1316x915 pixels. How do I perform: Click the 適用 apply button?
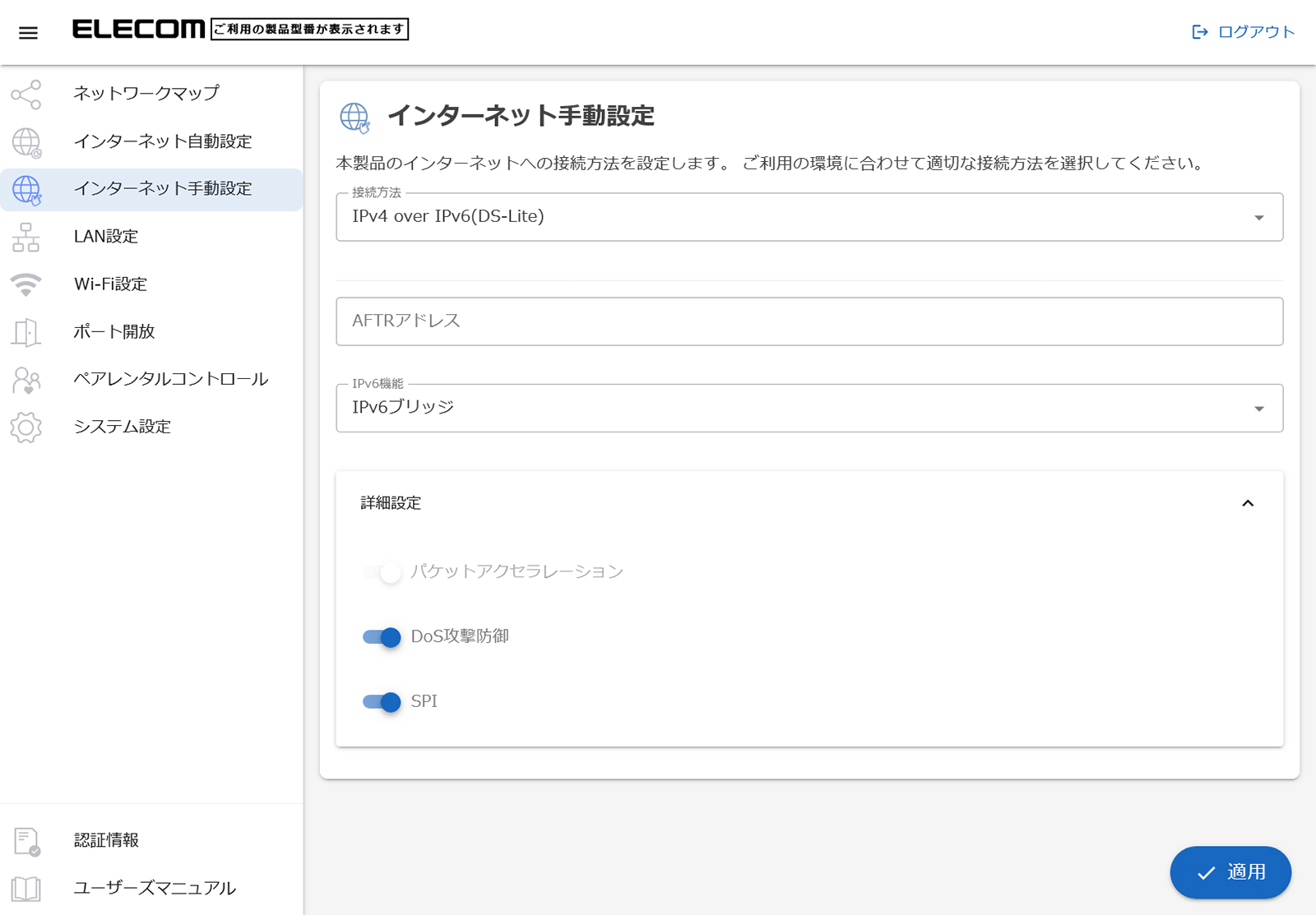(x=1230, y=872)
